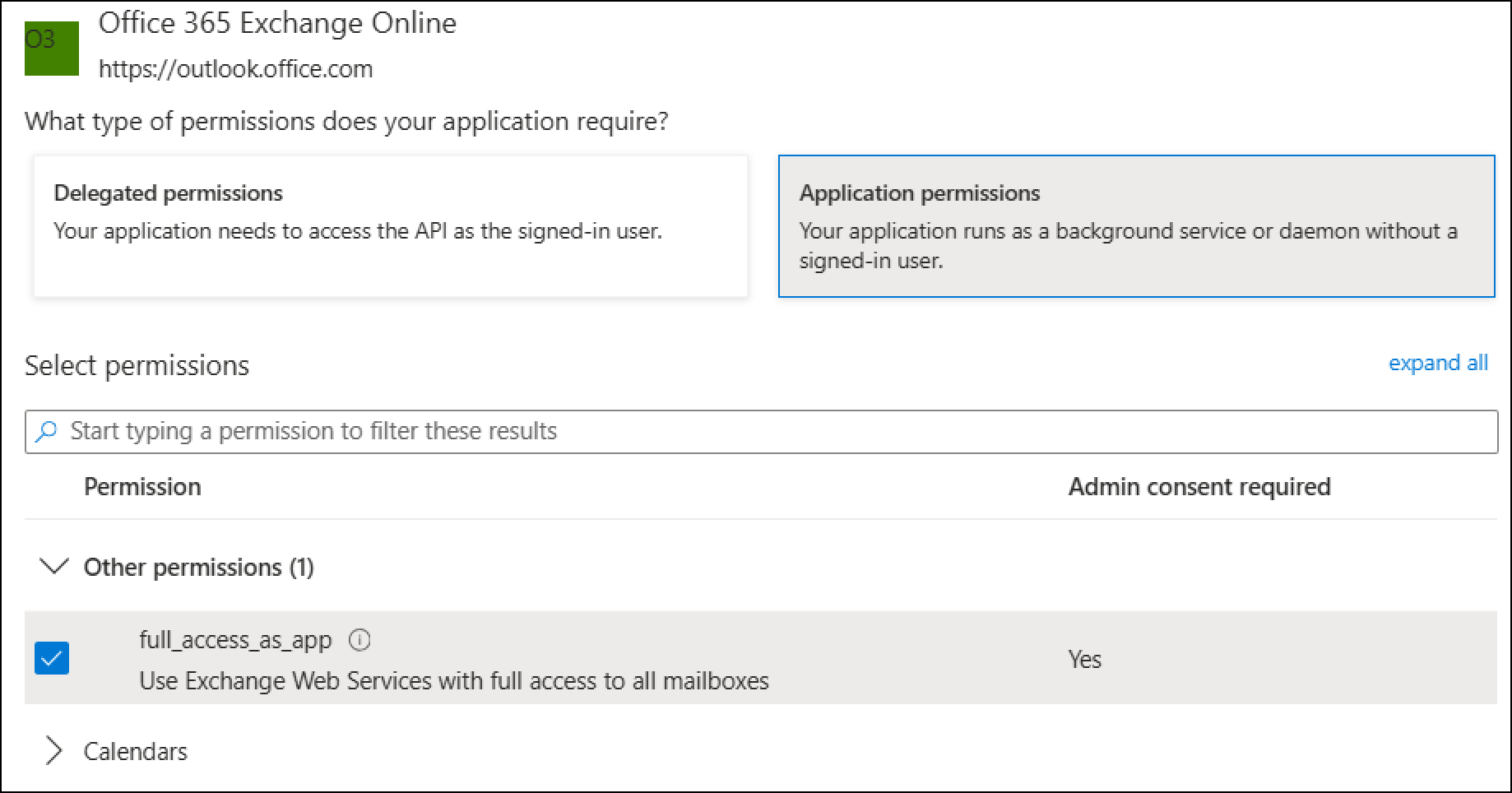This screenshot has width=1512, height=793.
Task: Click the Permission column header
Action: click(x=142, y=486)
